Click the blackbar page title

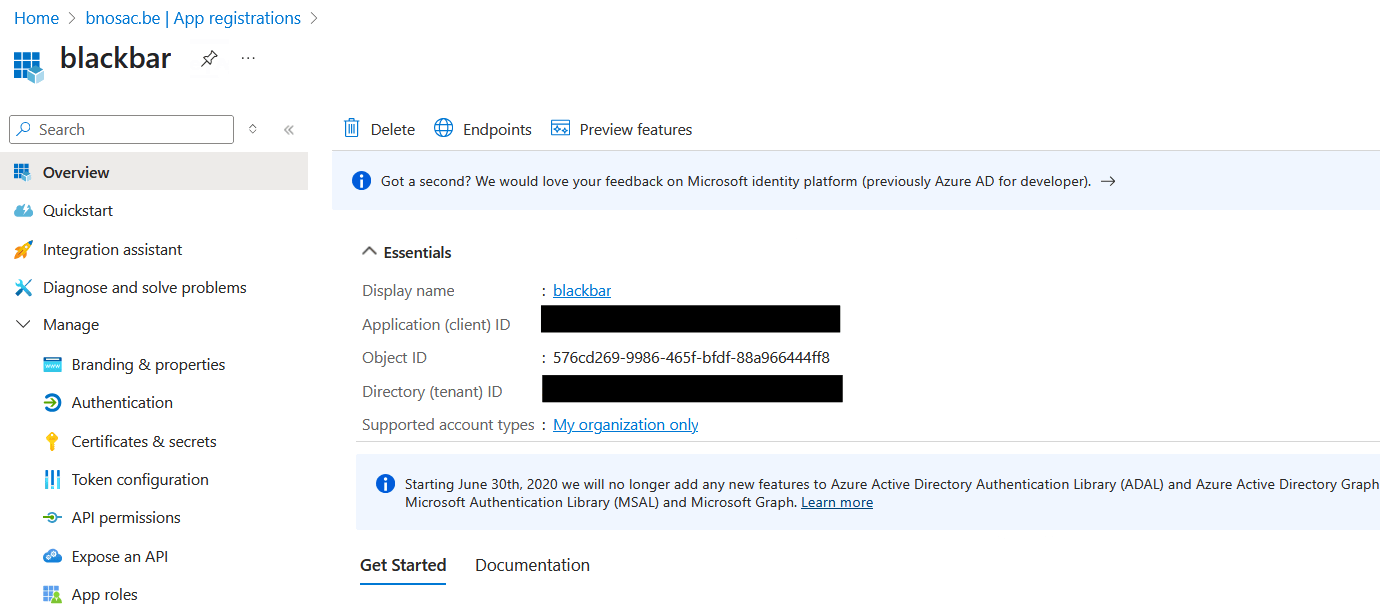tap(116, 58)
